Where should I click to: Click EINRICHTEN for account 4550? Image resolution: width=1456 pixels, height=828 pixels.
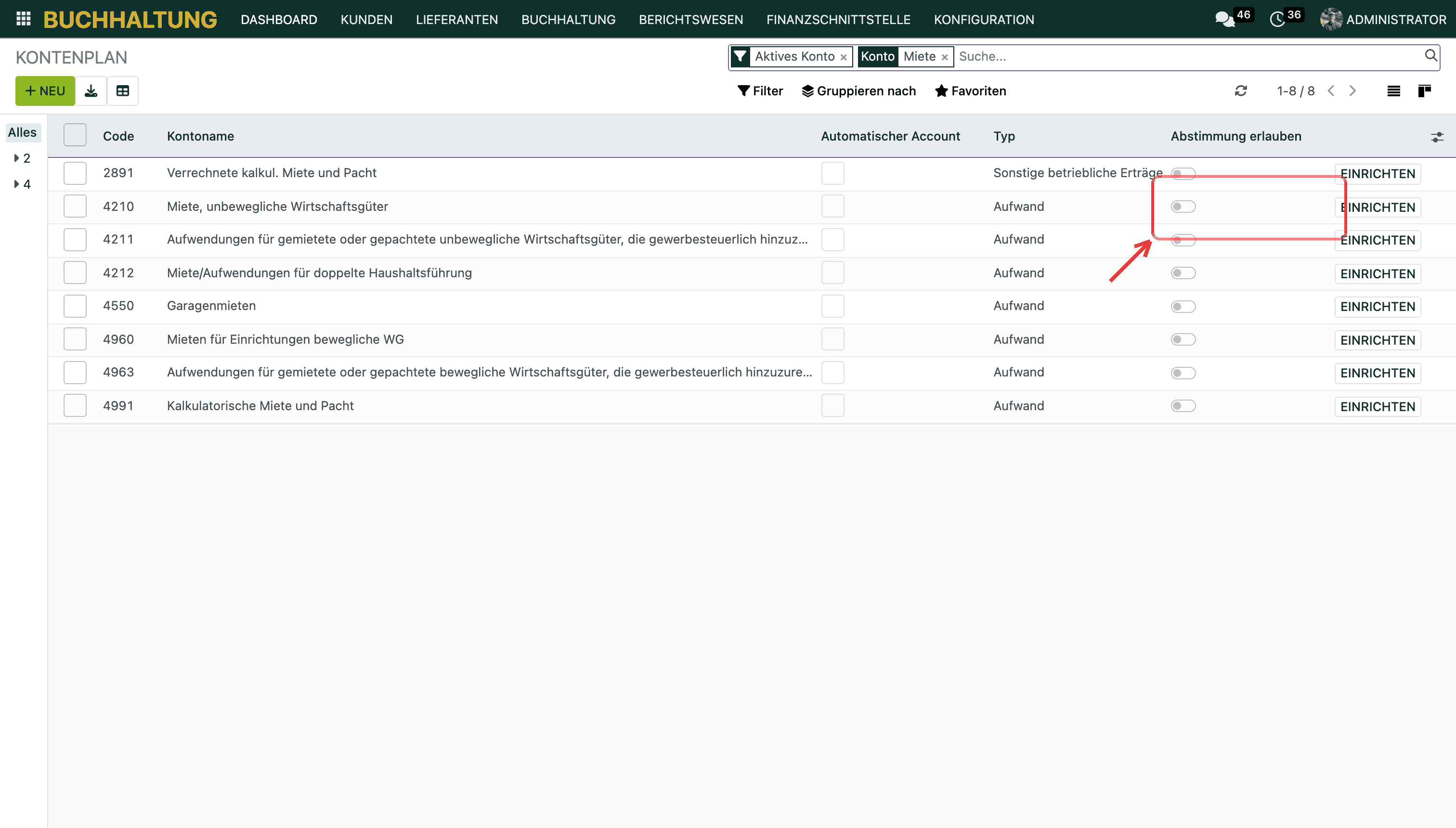[1378, 307]
